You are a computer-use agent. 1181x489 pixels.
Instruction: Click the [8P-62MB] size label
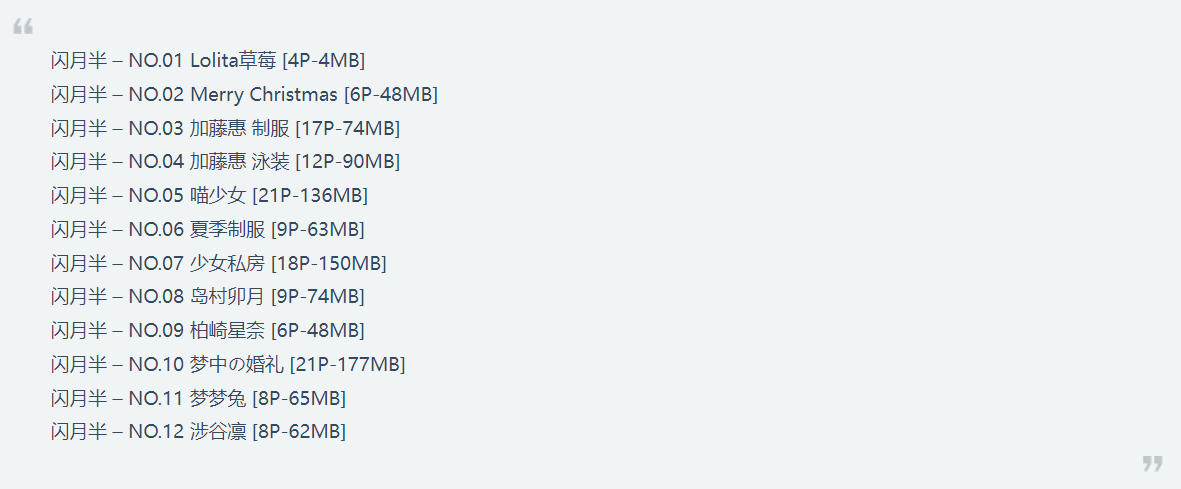coord(300,432)
